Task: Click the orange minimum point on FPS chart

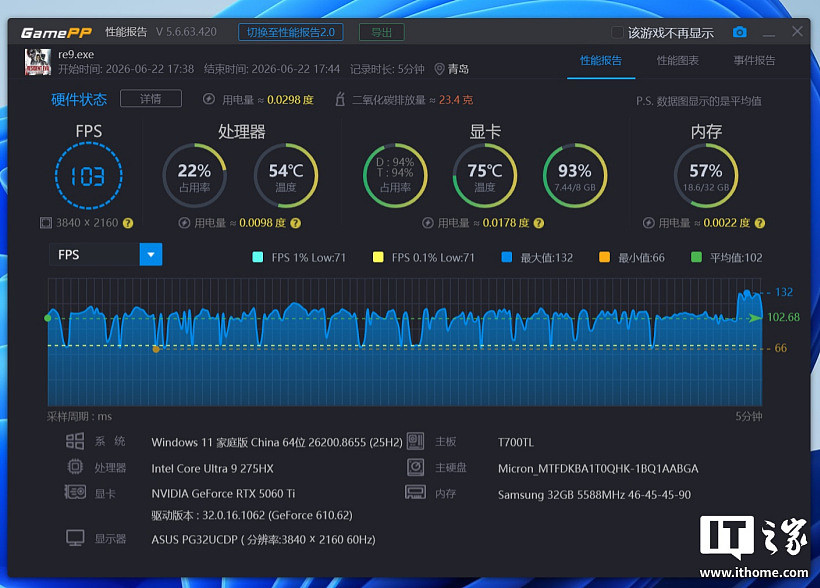Action: [156, 349]
